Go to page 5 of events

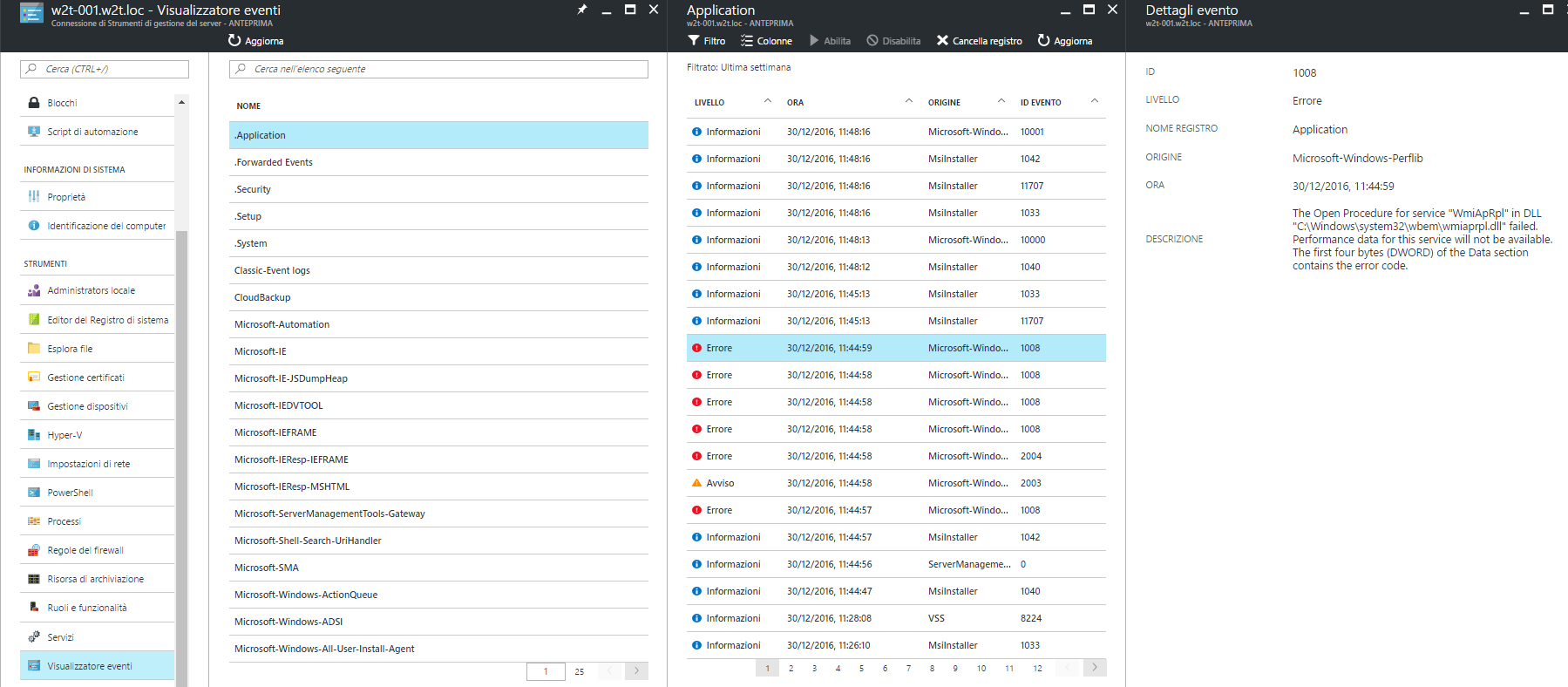(x=861, y=669)
